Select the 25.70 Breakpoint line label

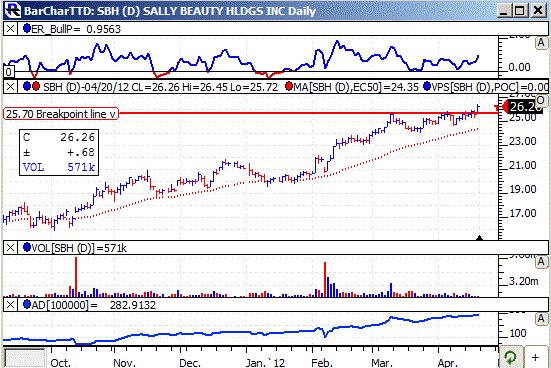(x=61, y=114)
